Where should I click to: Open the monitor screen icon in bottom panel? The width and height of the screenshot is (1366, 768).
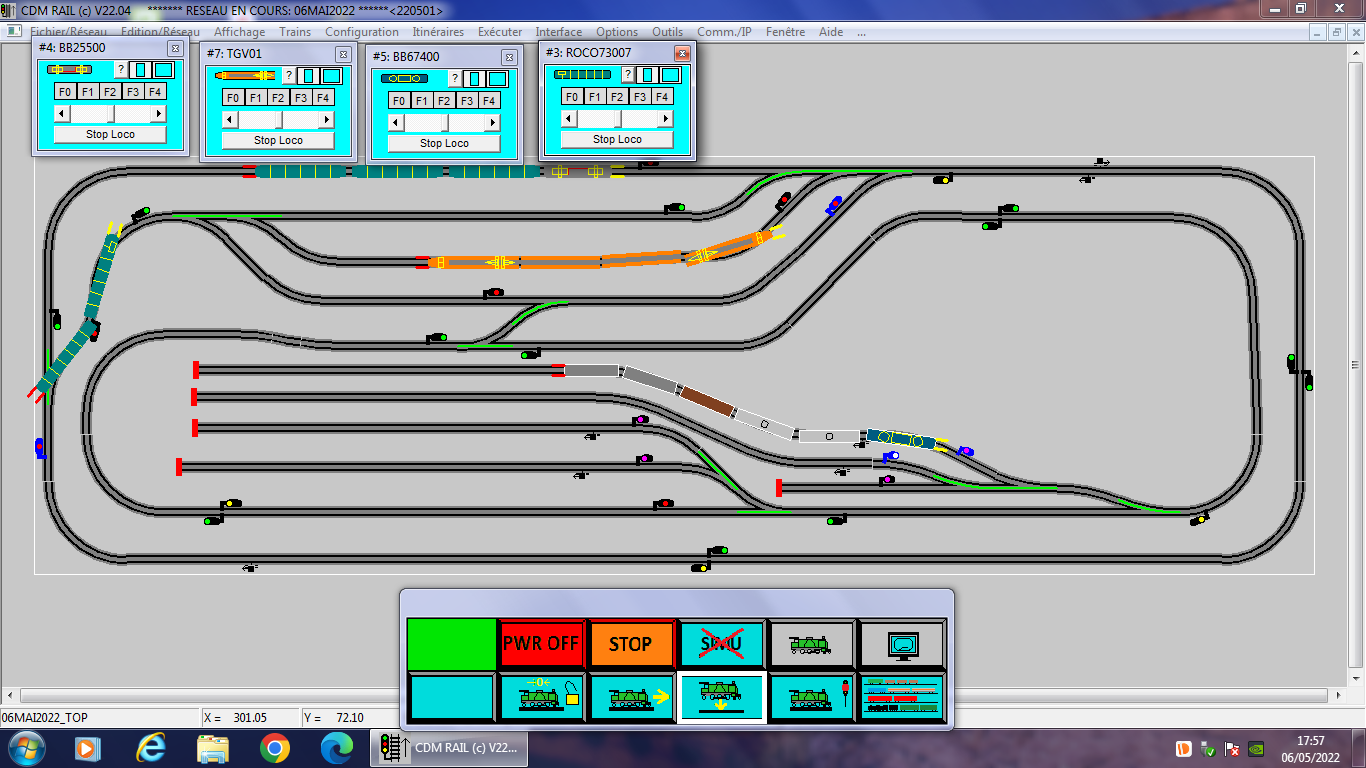902,644
